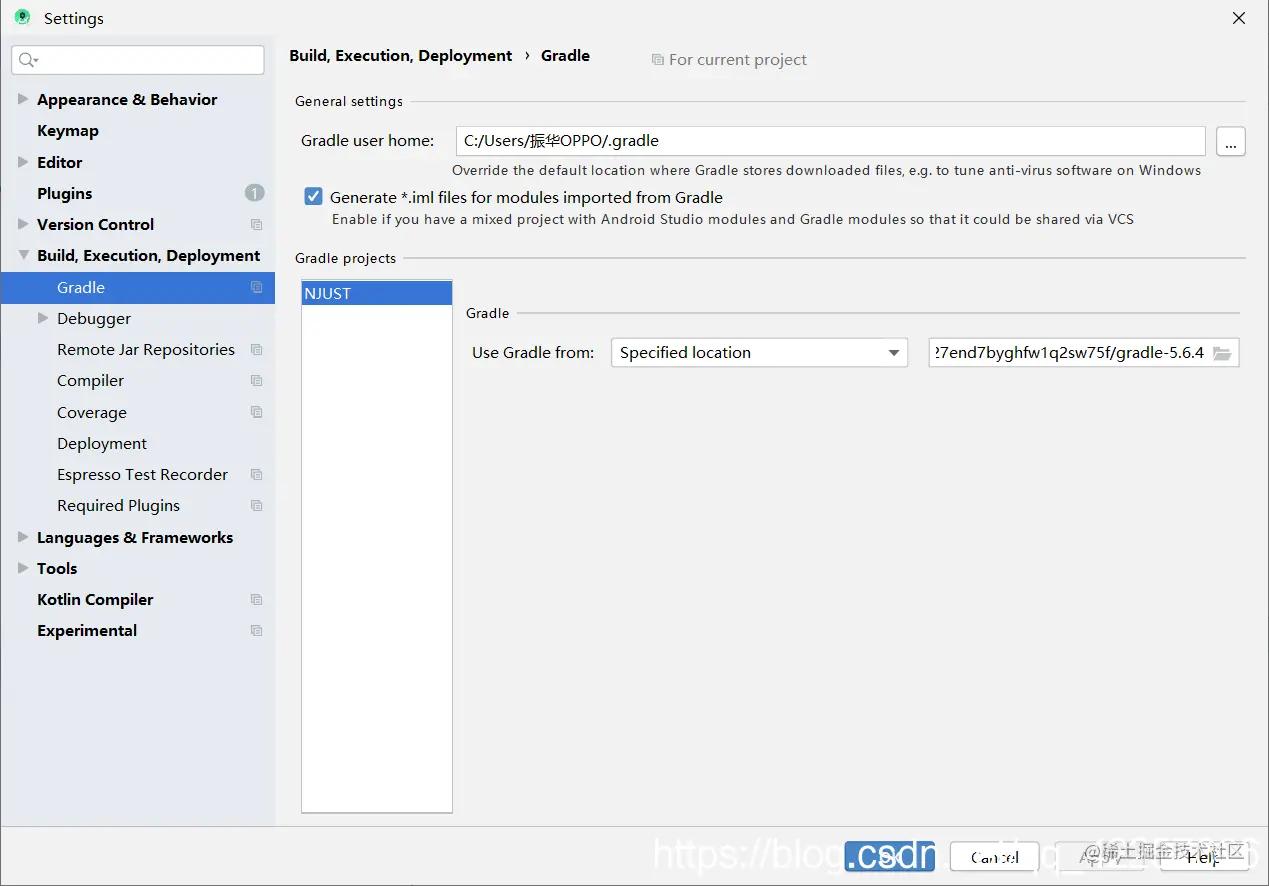Open the Keymap settings page
1269x886 pixels.
pos(68,131)
